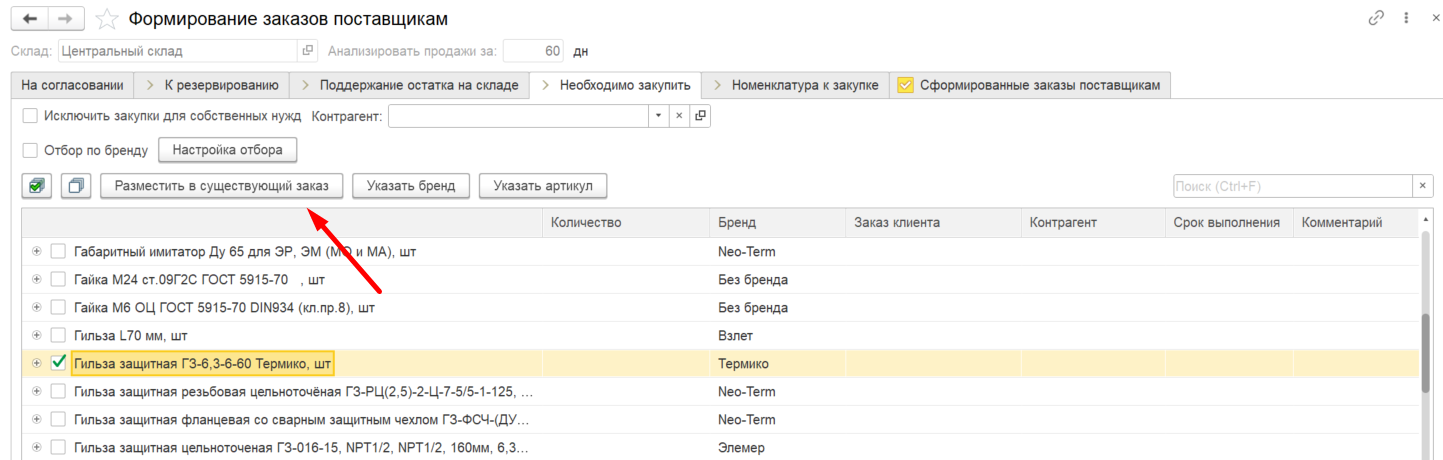
Task: Select 'Необходимо закупить' tab
Action: pyautogui.click(x=616, y=86)
